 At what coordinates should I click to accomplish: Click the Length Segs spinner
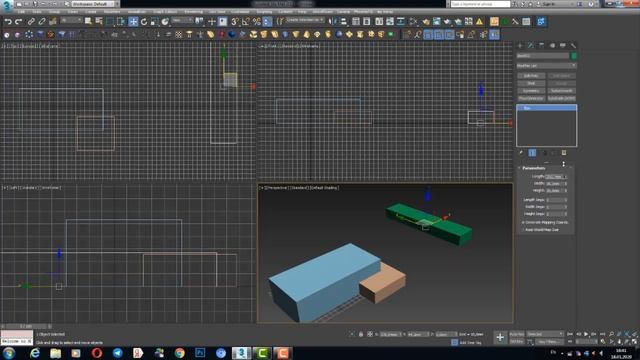click(x=565, y=200)
